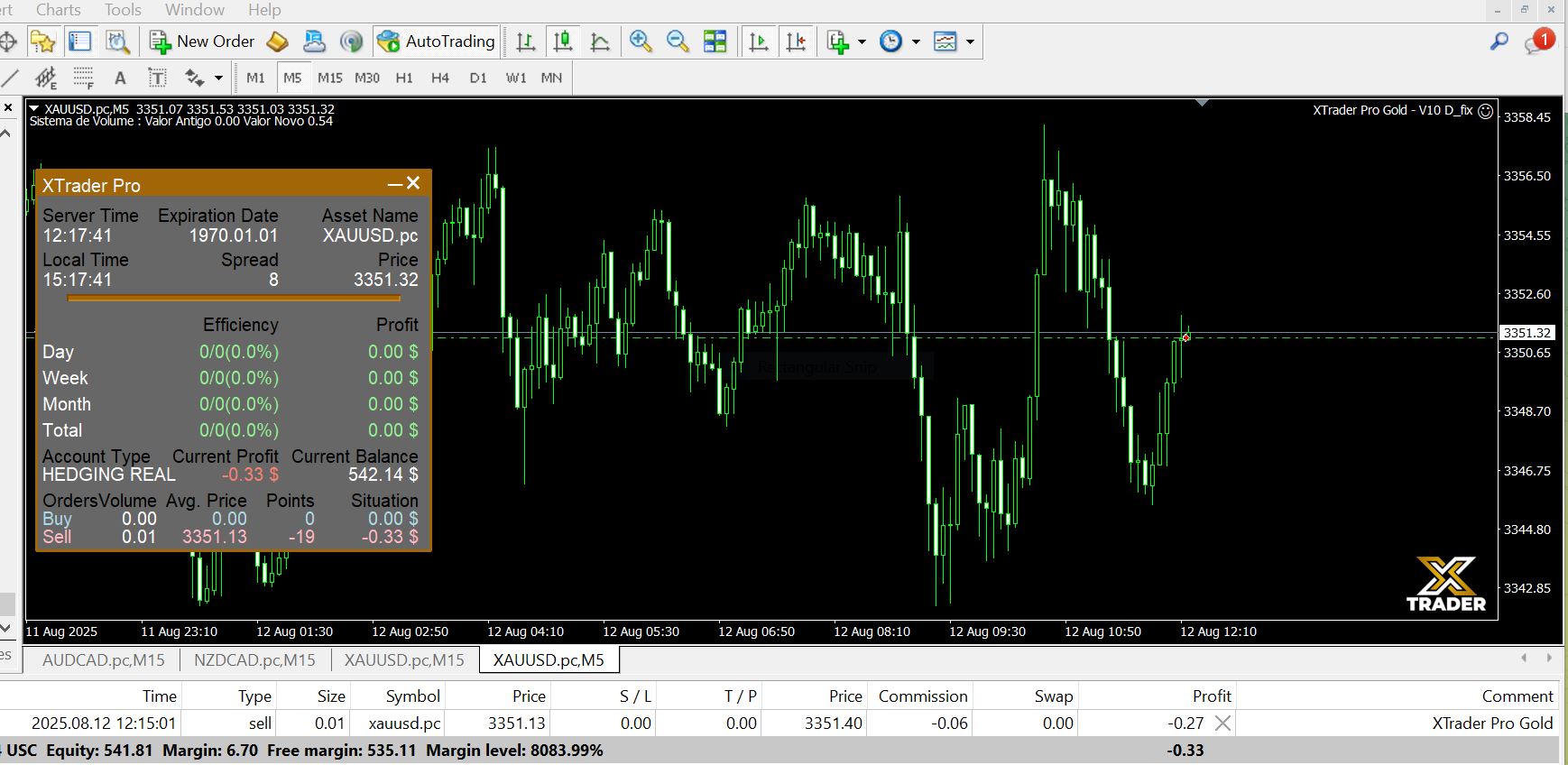Open the templates dropdown arrow

pos(970,41)
